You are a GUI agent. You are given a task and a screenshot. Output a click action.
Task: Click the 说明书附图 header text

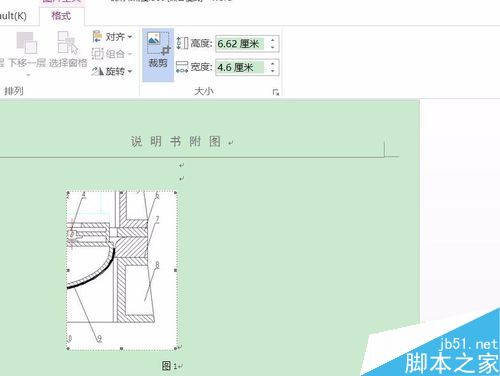point(176,142)
